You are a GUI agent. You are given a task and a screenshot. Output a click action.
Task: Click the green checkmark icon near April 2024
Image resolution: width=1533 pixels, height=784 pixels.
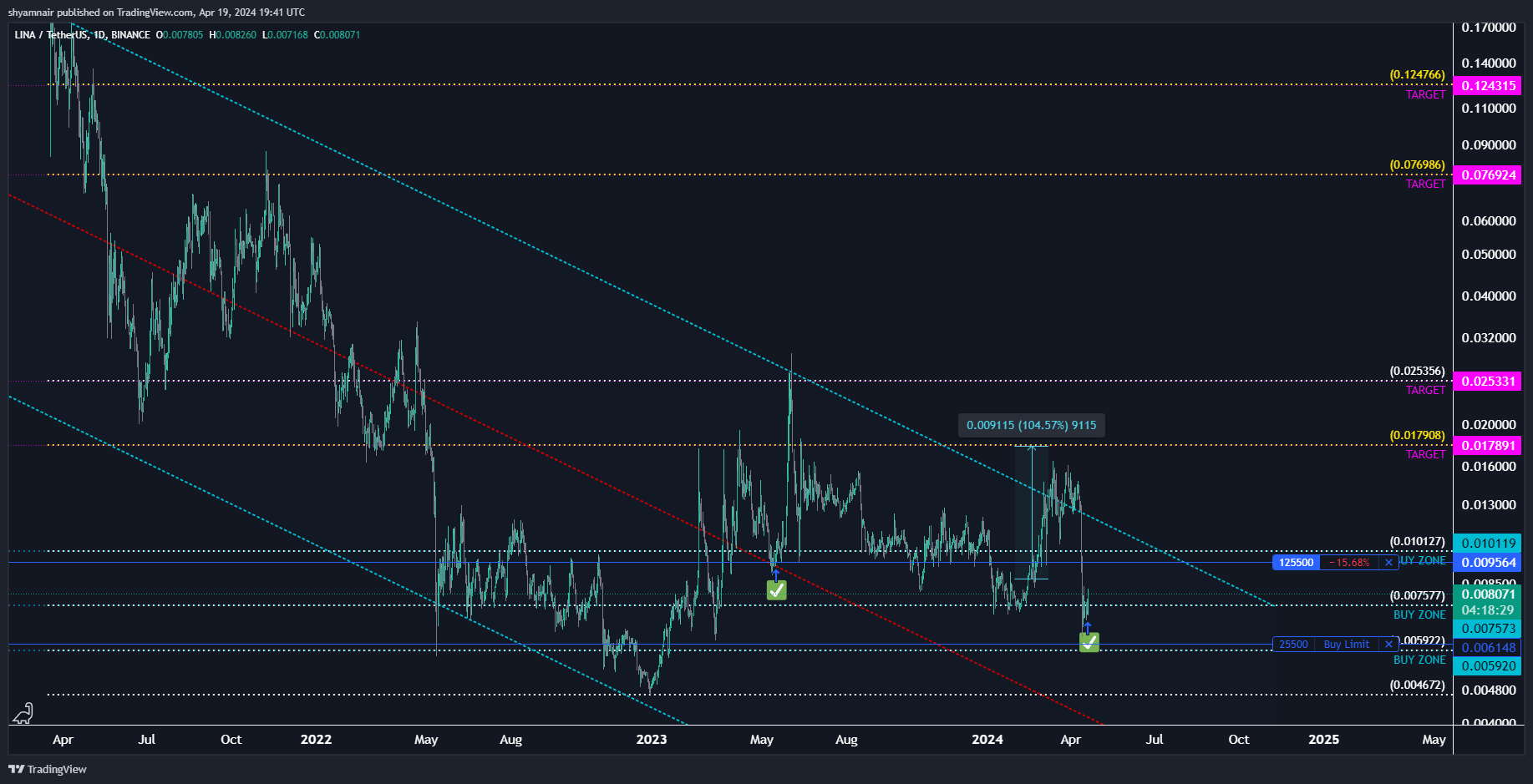coord(1089,642)
